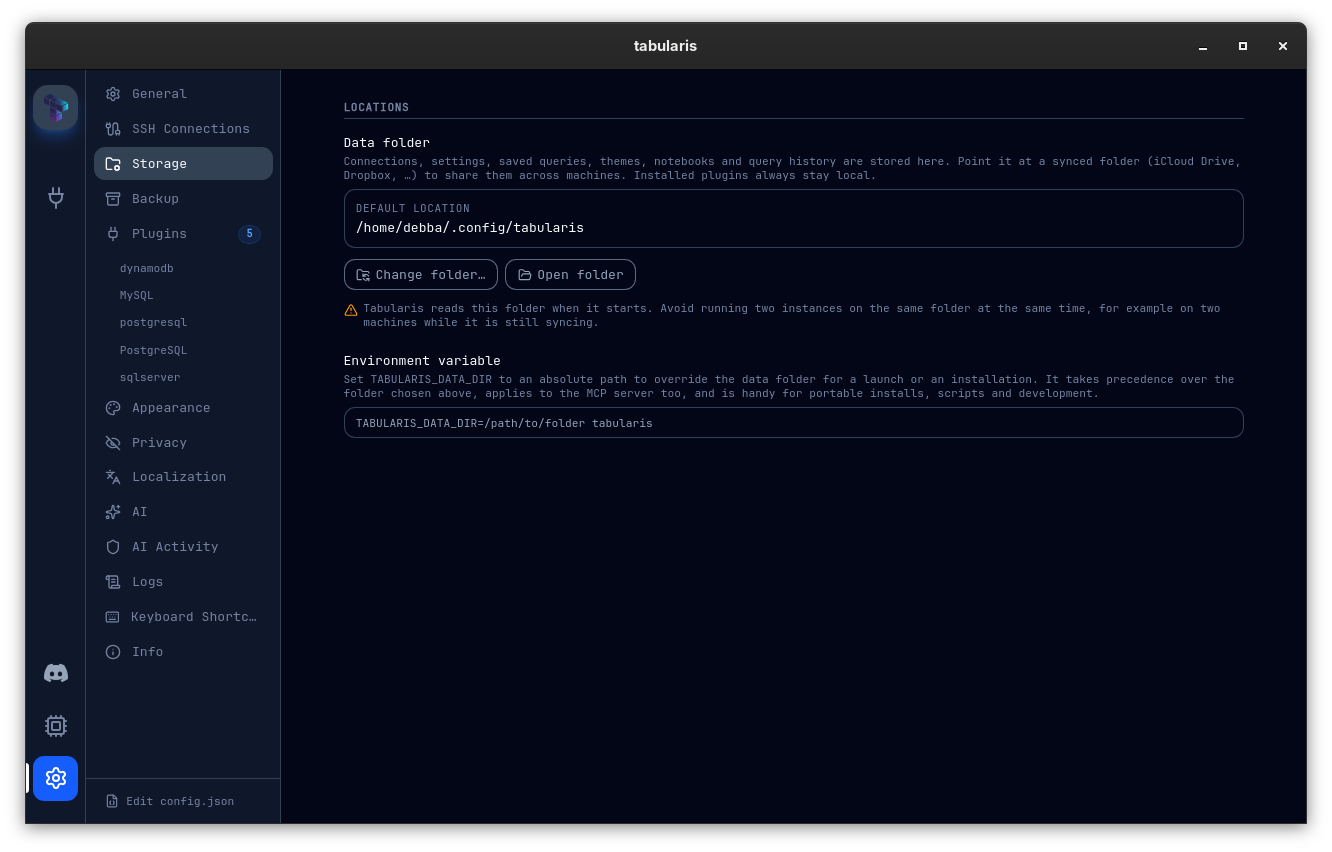Click the Info circle icon
The width and height of the screenshot is (1332, 852).
point(113,652)
